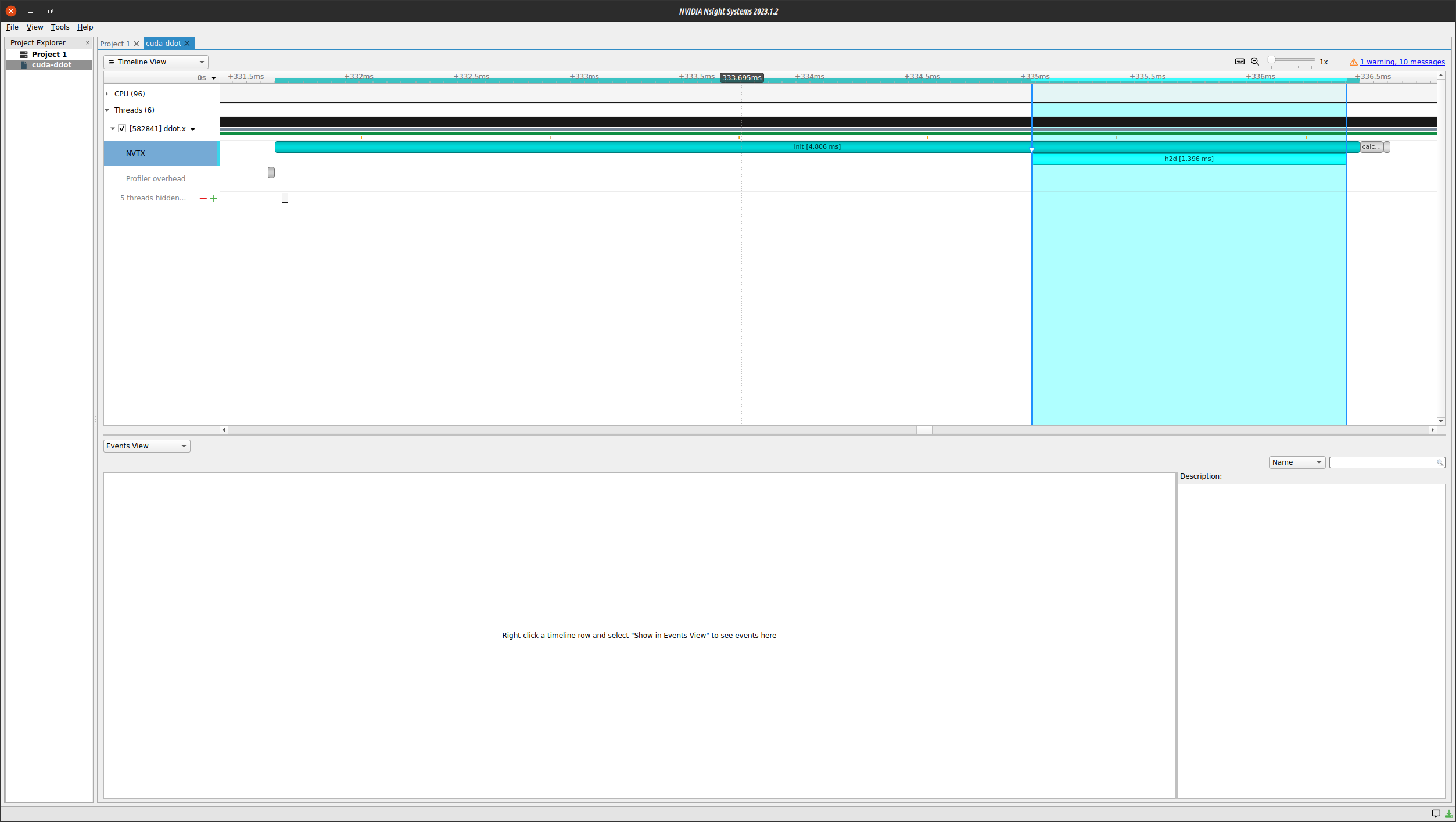Screen dimensions: 1456x822
Task: Open the File menu
Action: pos(12,27)
